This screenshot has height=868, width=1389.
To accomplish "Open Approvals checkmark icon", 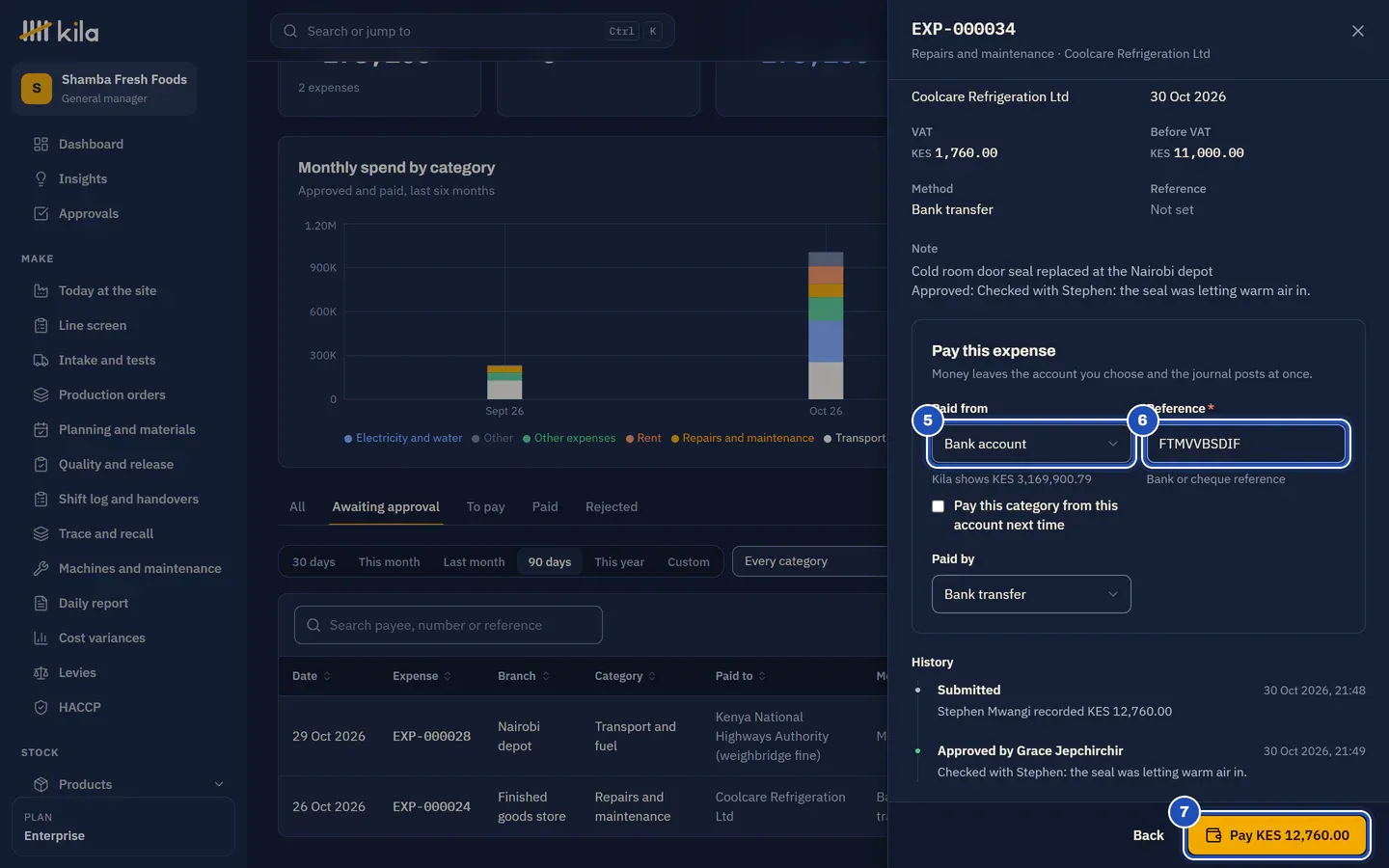I will (x=41, y=214).
